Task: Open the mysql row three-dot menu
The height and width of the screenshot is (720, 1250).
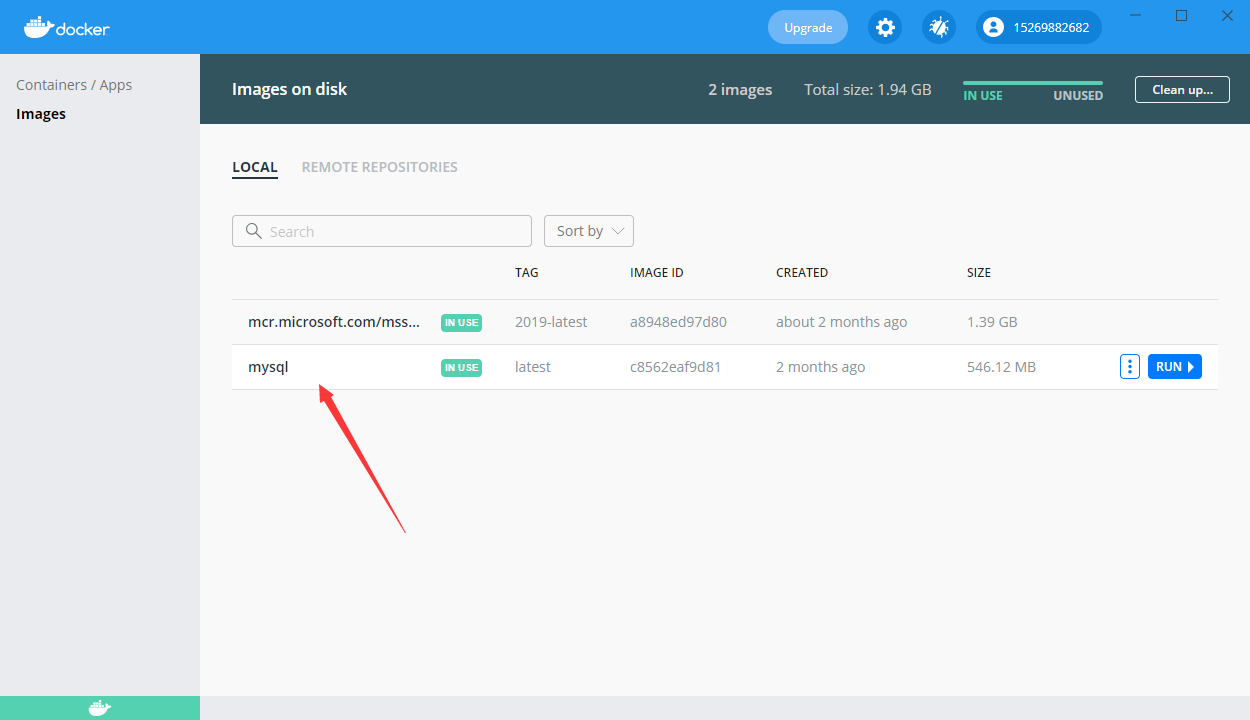Action: [1130, 367]
